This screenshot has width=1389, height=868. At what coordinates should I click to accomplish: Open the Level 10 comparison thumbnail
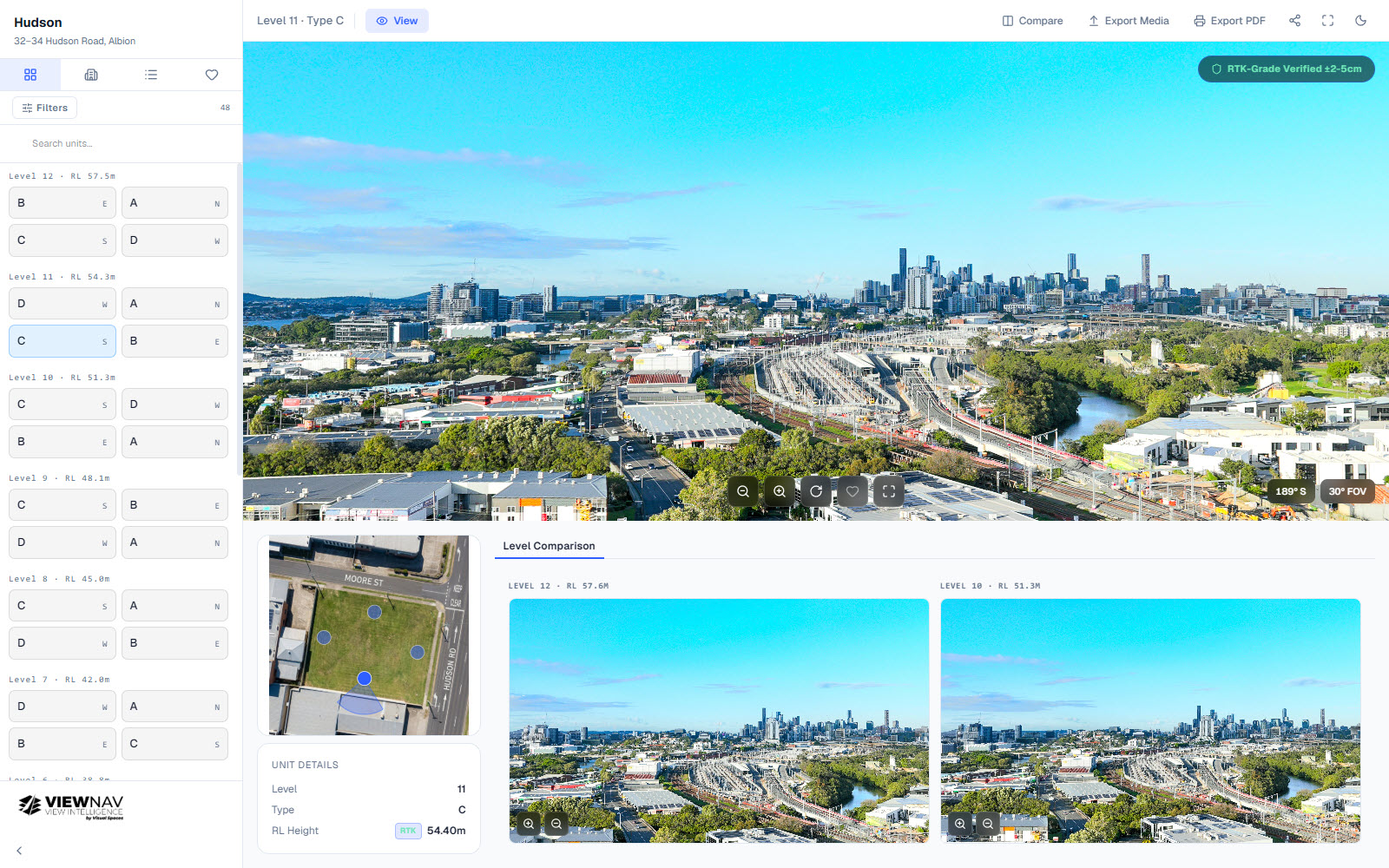(x=1150, y=720)
